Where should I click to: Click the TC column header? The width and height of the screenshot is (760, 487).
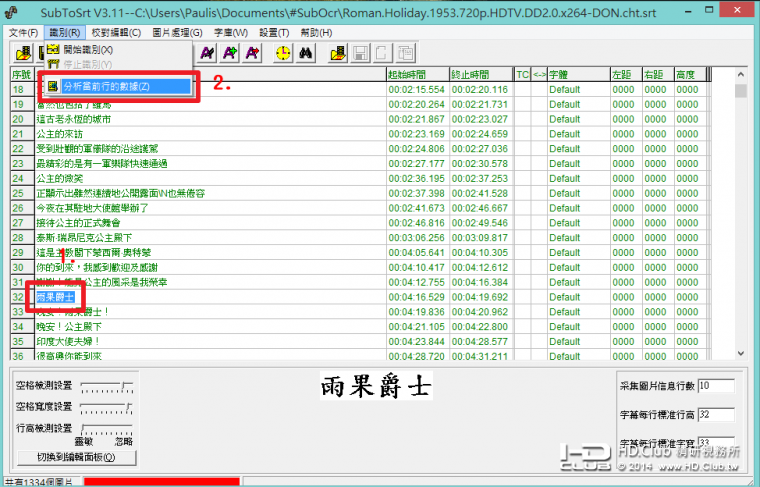(522, 75)
